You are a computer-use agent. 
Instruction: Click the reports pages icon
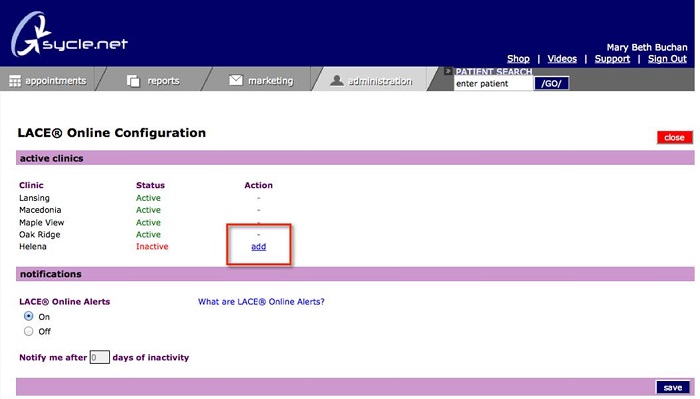pos(133,81)
